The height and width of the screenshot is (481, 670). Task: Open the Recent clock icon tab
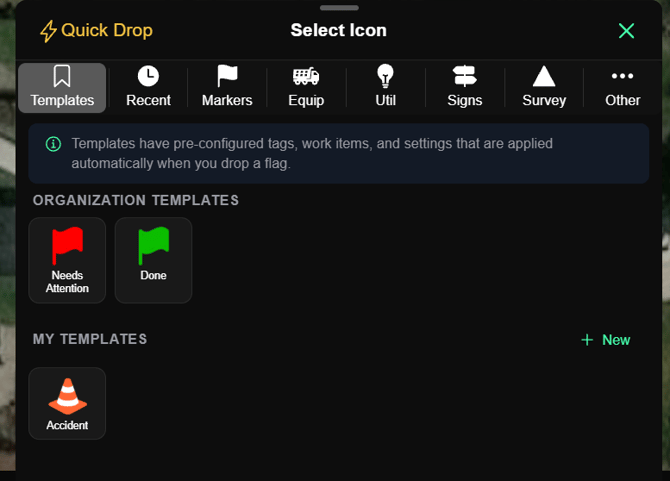[x=148, y=87]
